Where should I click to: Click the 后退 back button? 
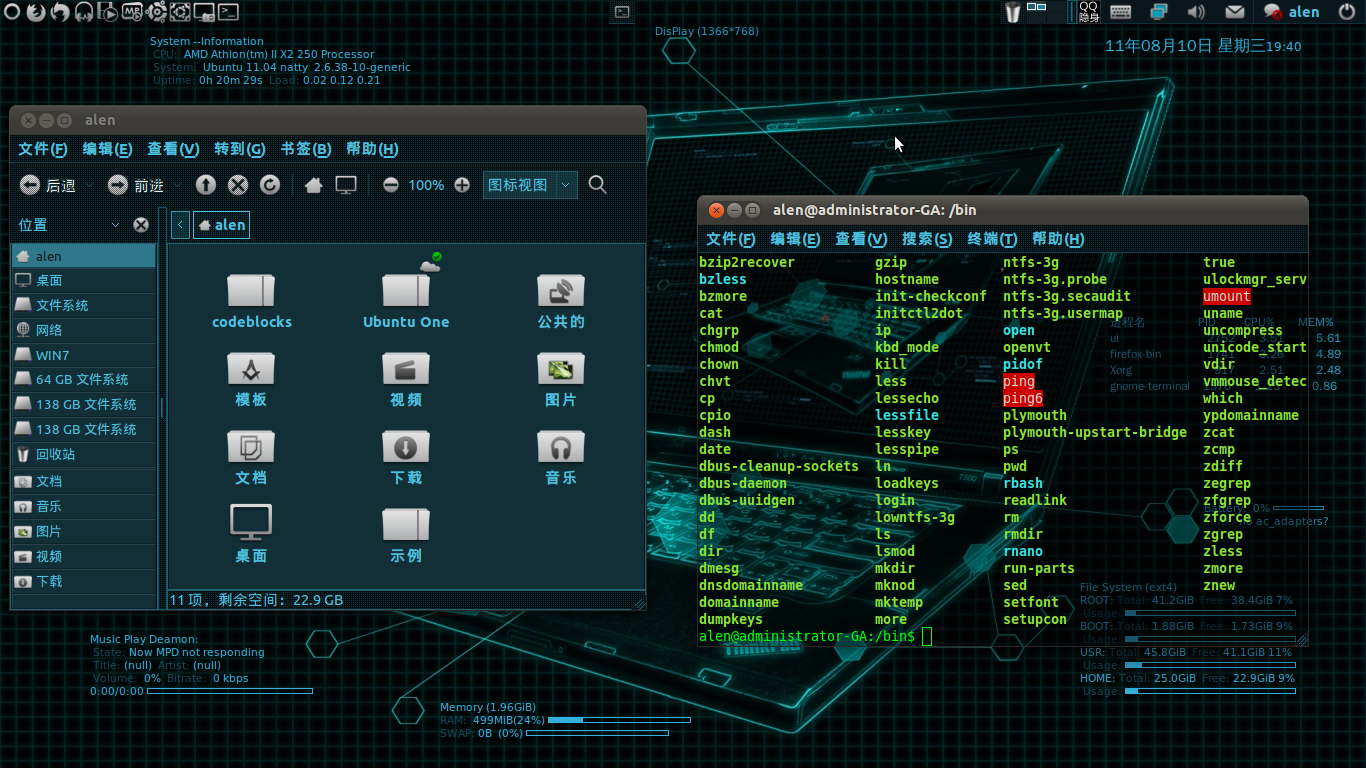(48, 185)
